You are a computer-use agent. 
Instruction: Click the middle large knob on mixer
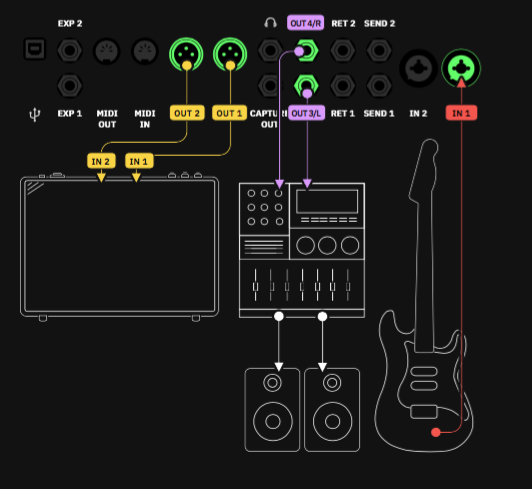coord(327,245)
